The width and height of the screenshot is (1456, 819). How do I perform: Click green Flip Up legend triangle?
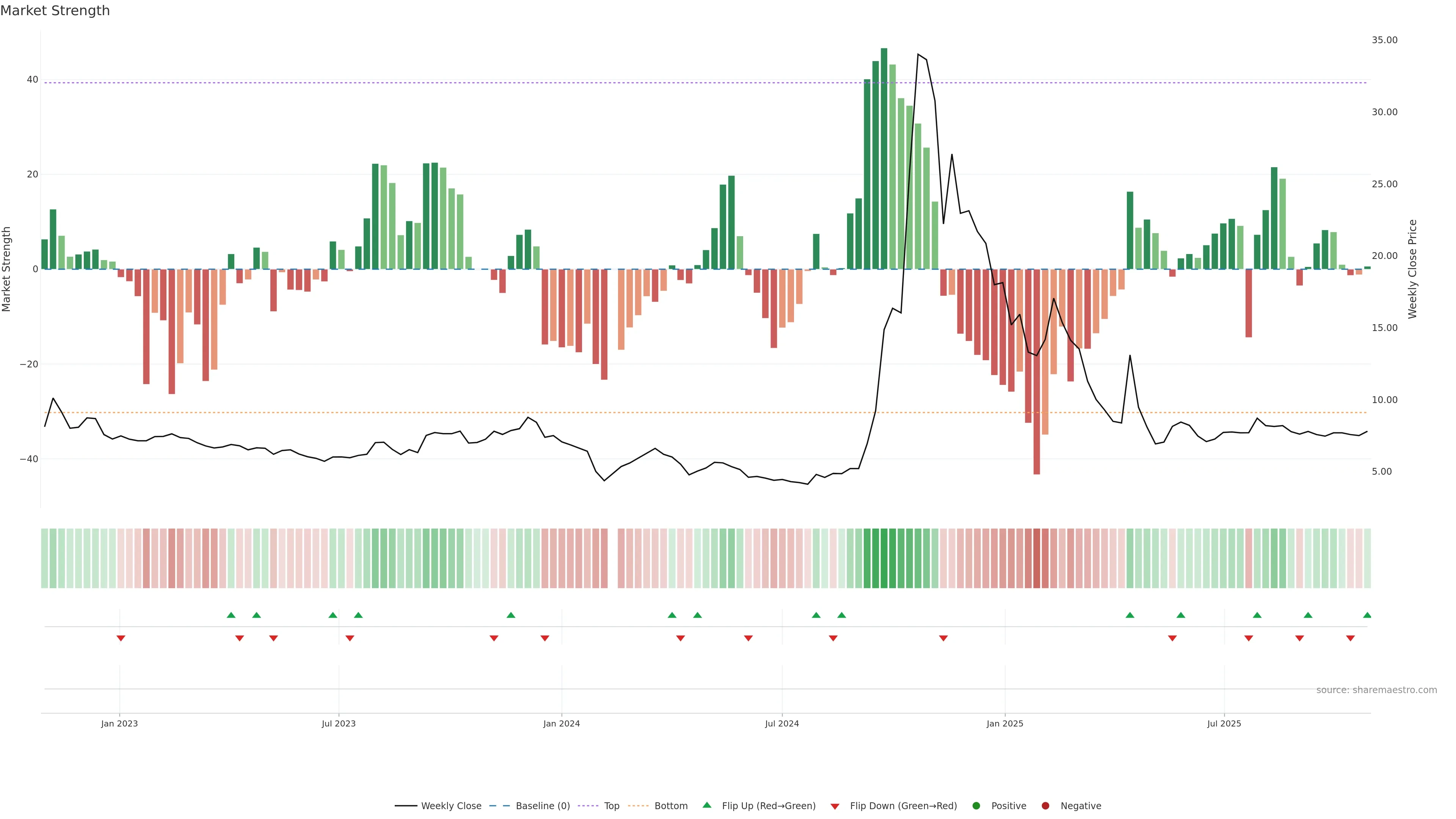pos(706,805)
